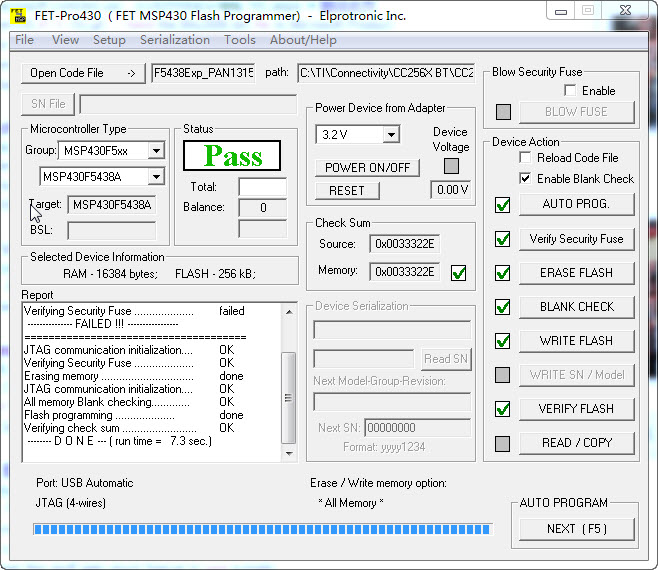
Task: Open the Setup menu
Action: (109, 40)
